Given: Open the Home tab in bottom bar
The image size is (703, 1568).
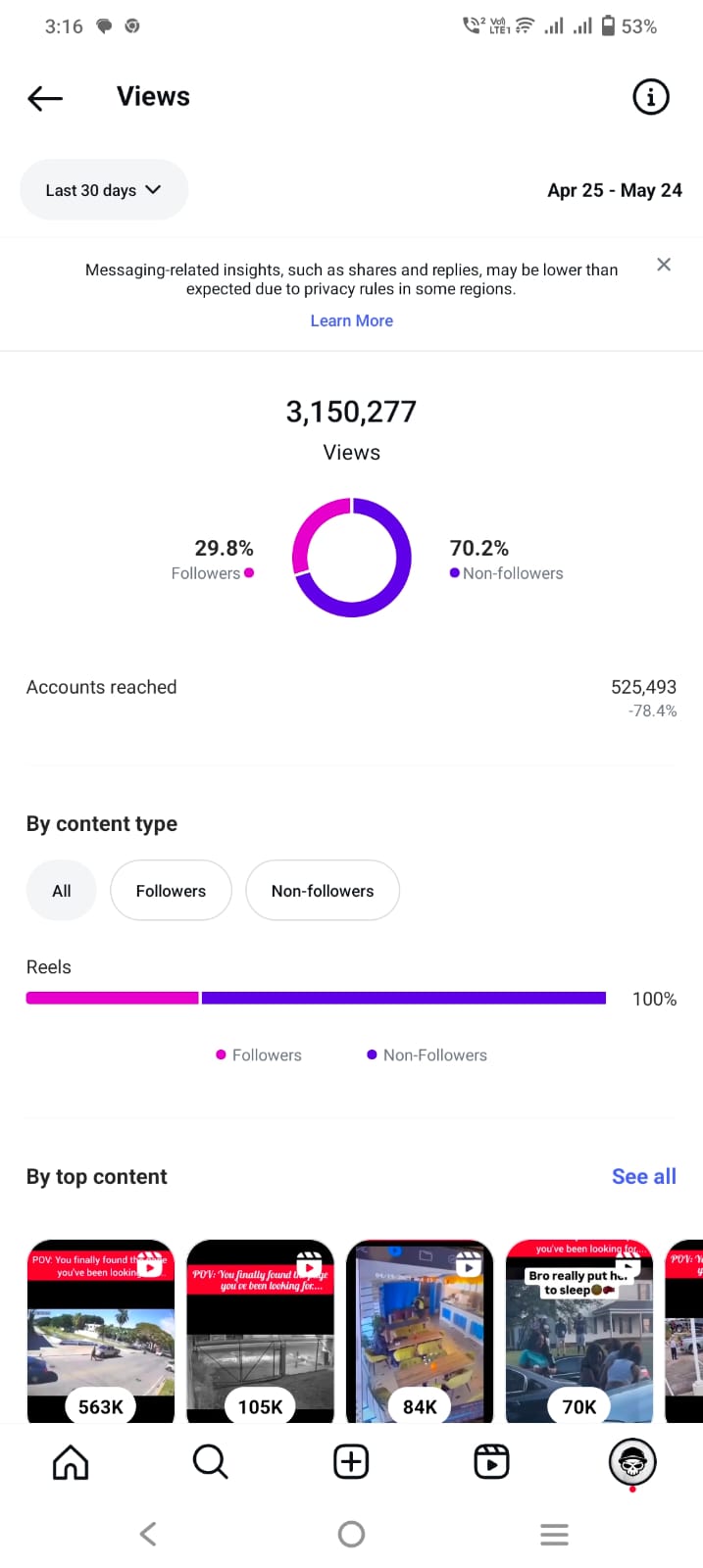Looking at the screenshot, I should point(71,1461).
